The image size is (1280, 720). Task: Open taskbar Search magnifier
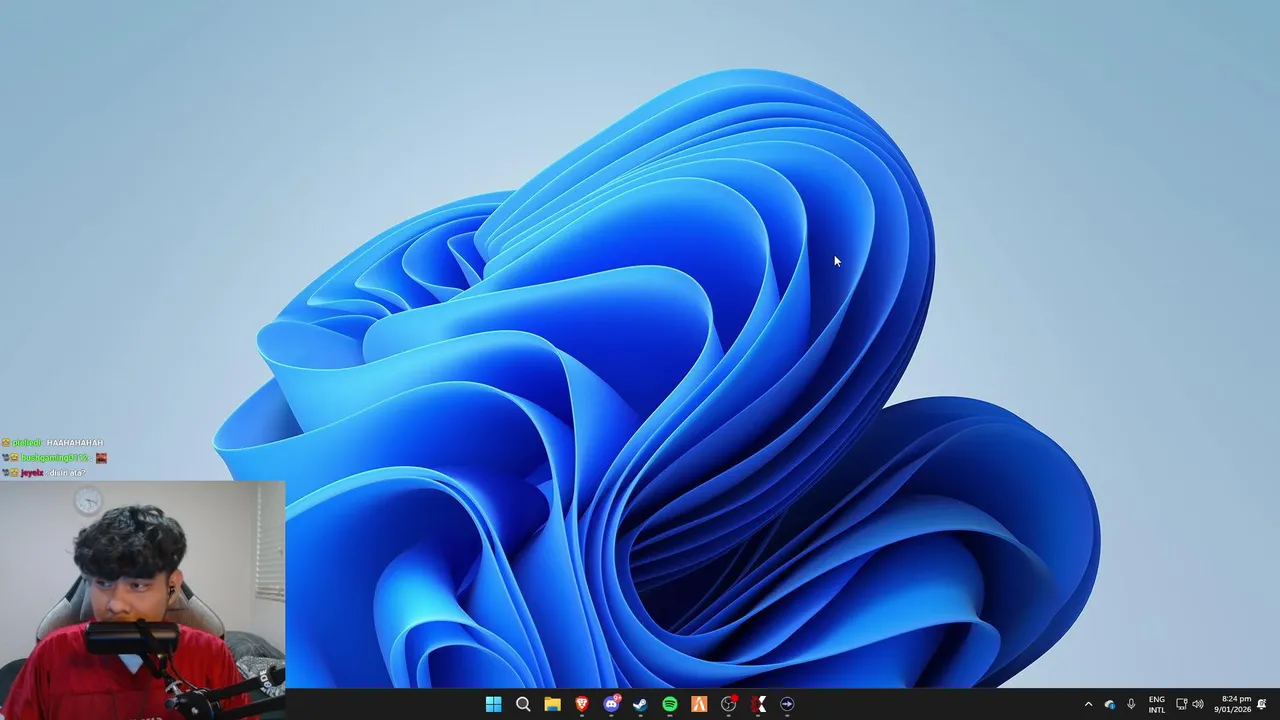[x=523, y=704]
